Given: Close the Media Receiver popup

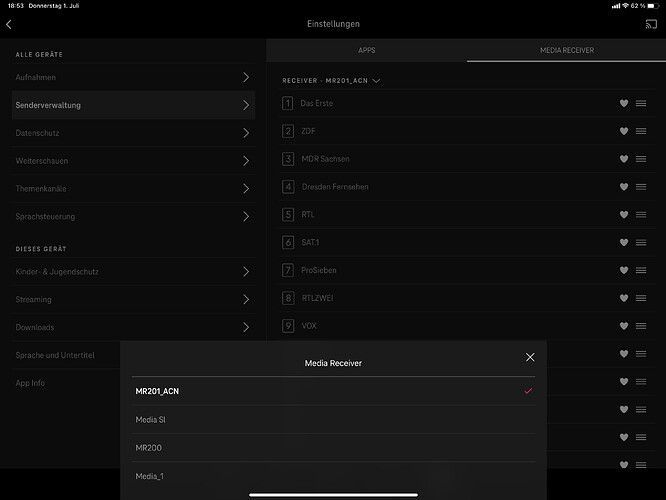Looking at the screenshot, I should (x=530, y=357).
